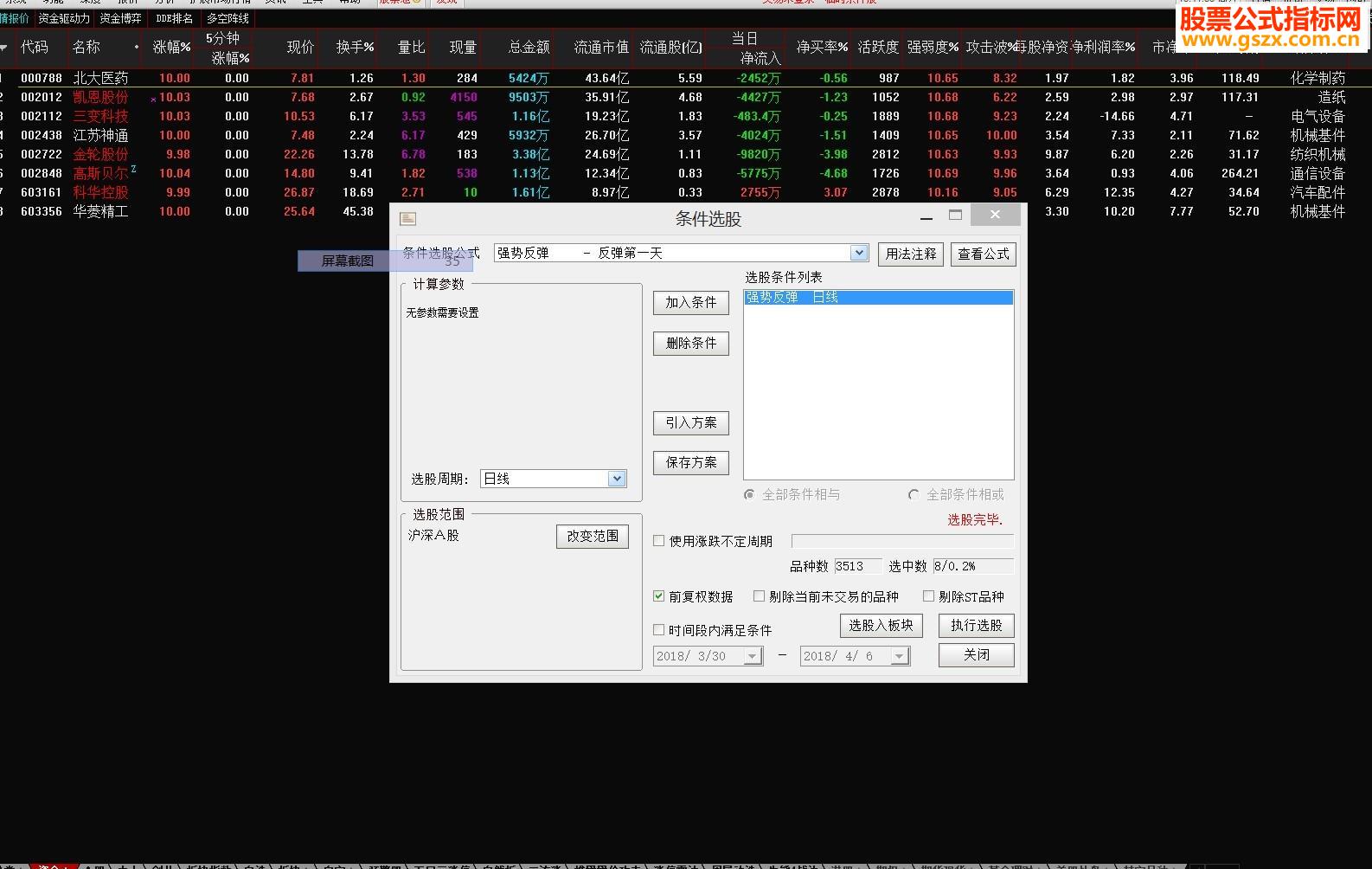Image resolution: width=1372 pixels, height=869 pixels.
Task: Sort by the 净买率% column header
Action: click(x=822, y=48)
